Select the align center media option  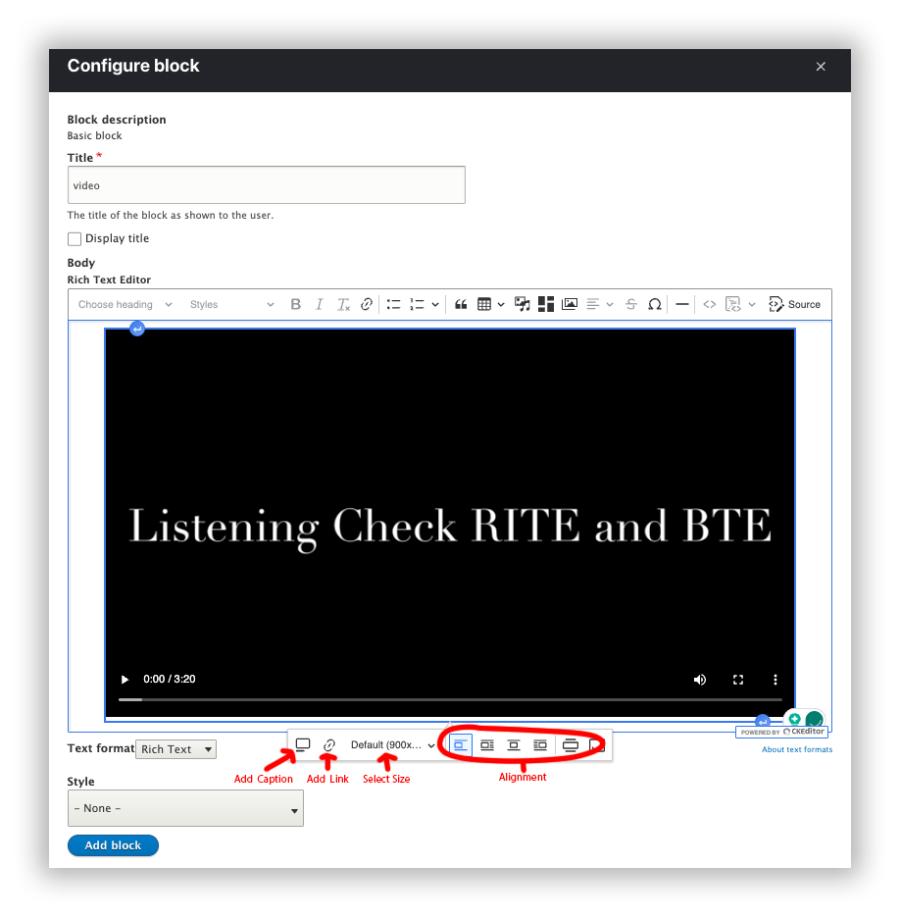click(x=513, y=745)
